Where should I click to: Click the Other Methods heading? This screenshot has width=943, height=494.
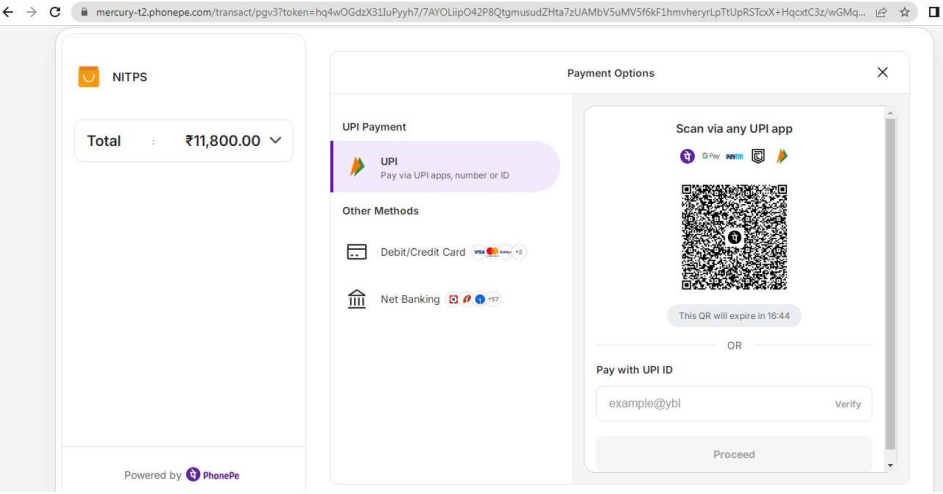(x=381, y=211)
